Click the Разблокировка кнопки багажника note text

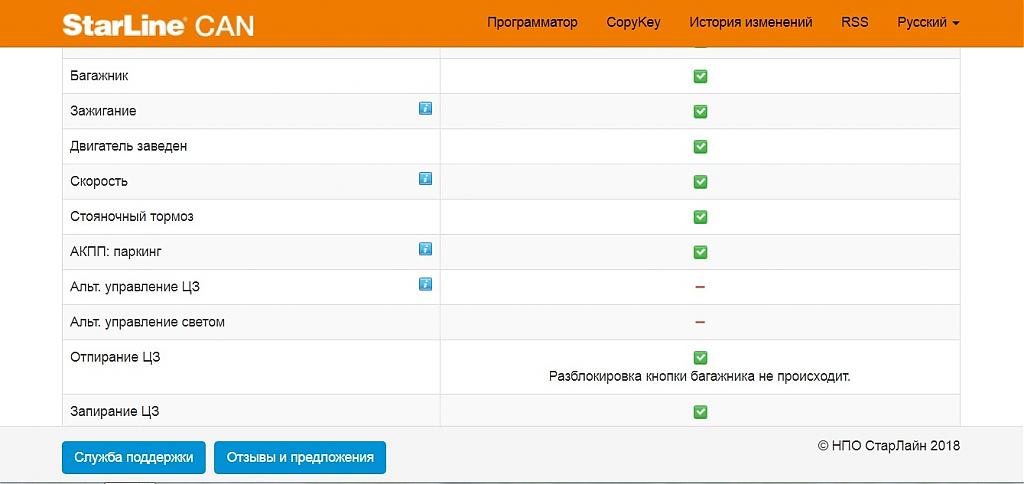700,377
